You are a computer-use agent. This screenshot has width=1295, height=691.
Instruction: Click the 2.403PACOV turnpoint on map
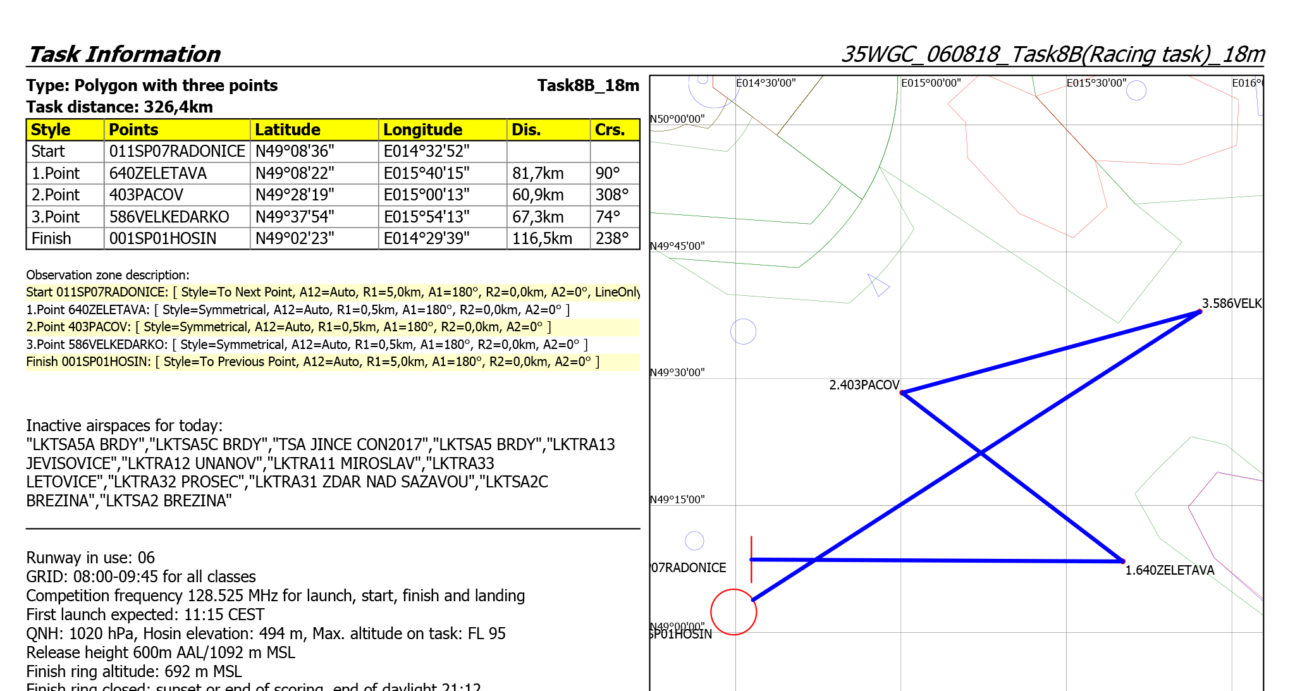pyautogui.click(x=902, y=392)
